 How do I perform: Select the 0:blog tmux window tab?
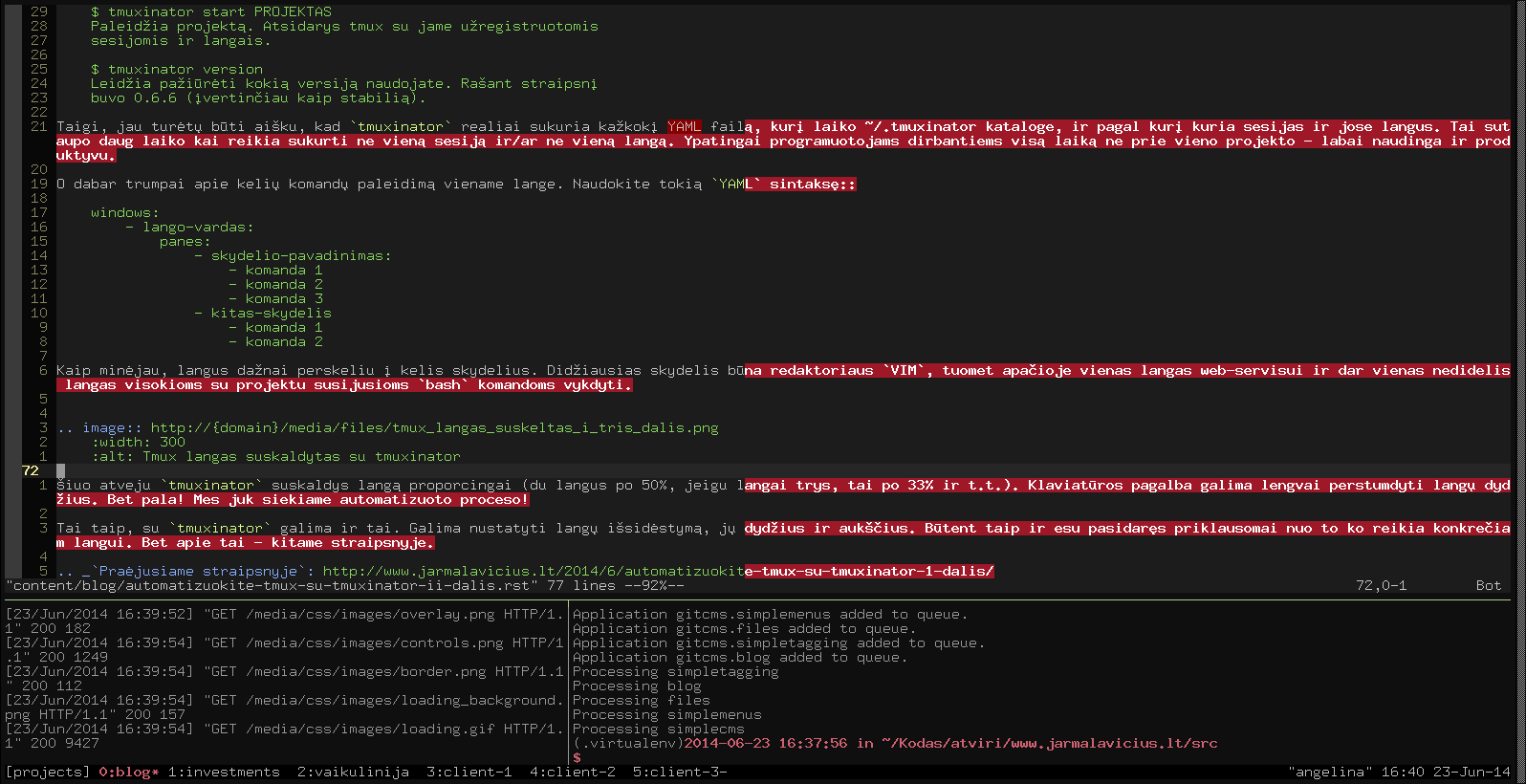[129, 772]
